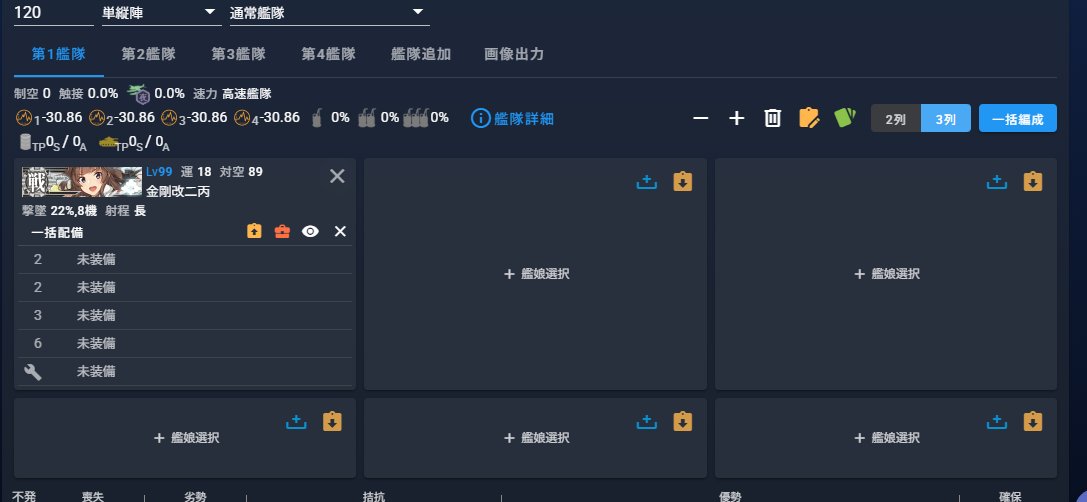Select the wrench expansion 未装備 slot
1087x502 pixels.
pyautogui.click(x=184, y=372)
